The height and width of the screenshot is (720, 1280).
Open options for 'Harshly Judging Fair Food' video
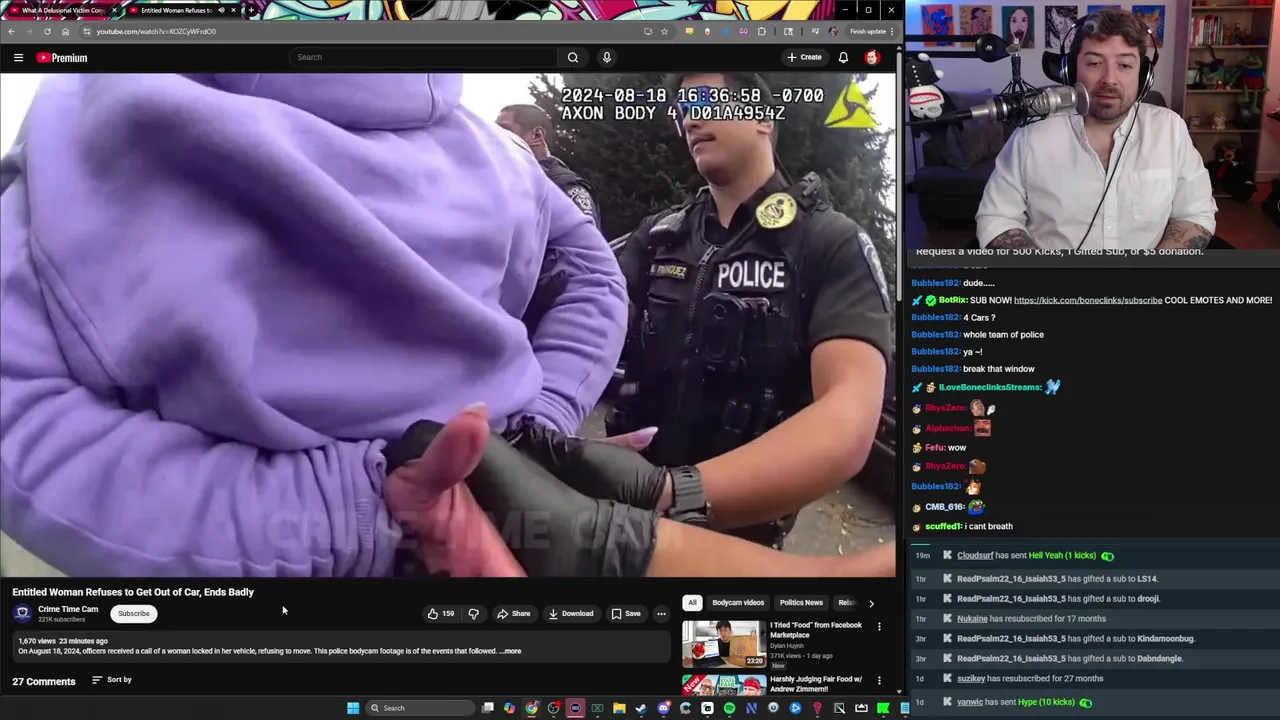[879, 680]
